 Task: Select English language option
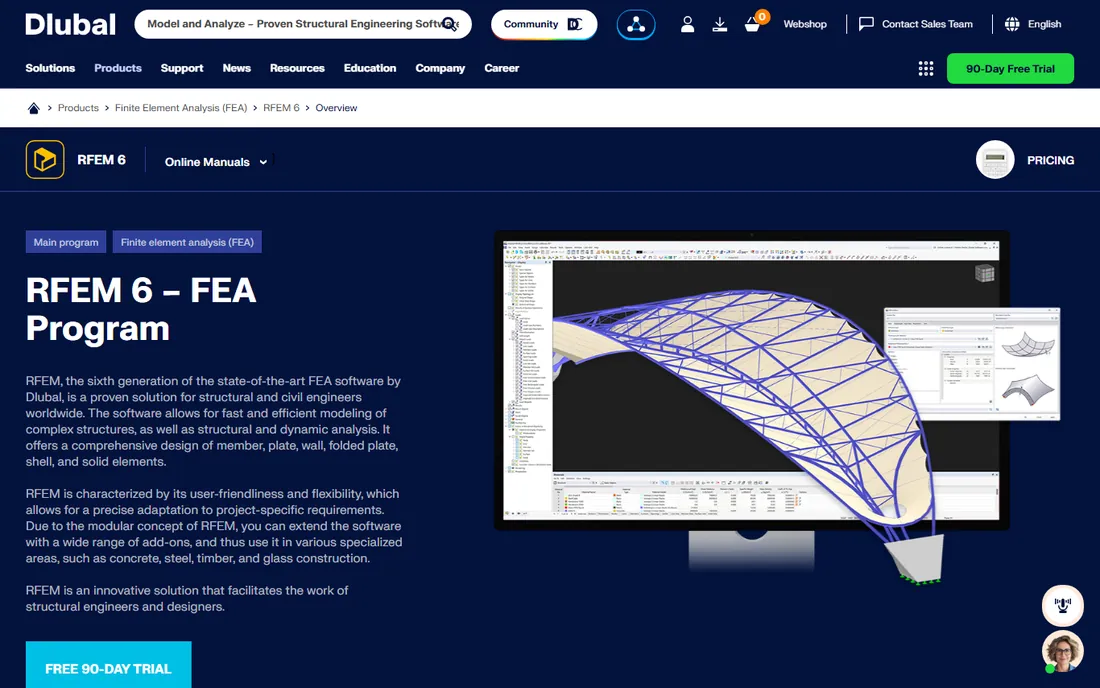click(1044, 24)
